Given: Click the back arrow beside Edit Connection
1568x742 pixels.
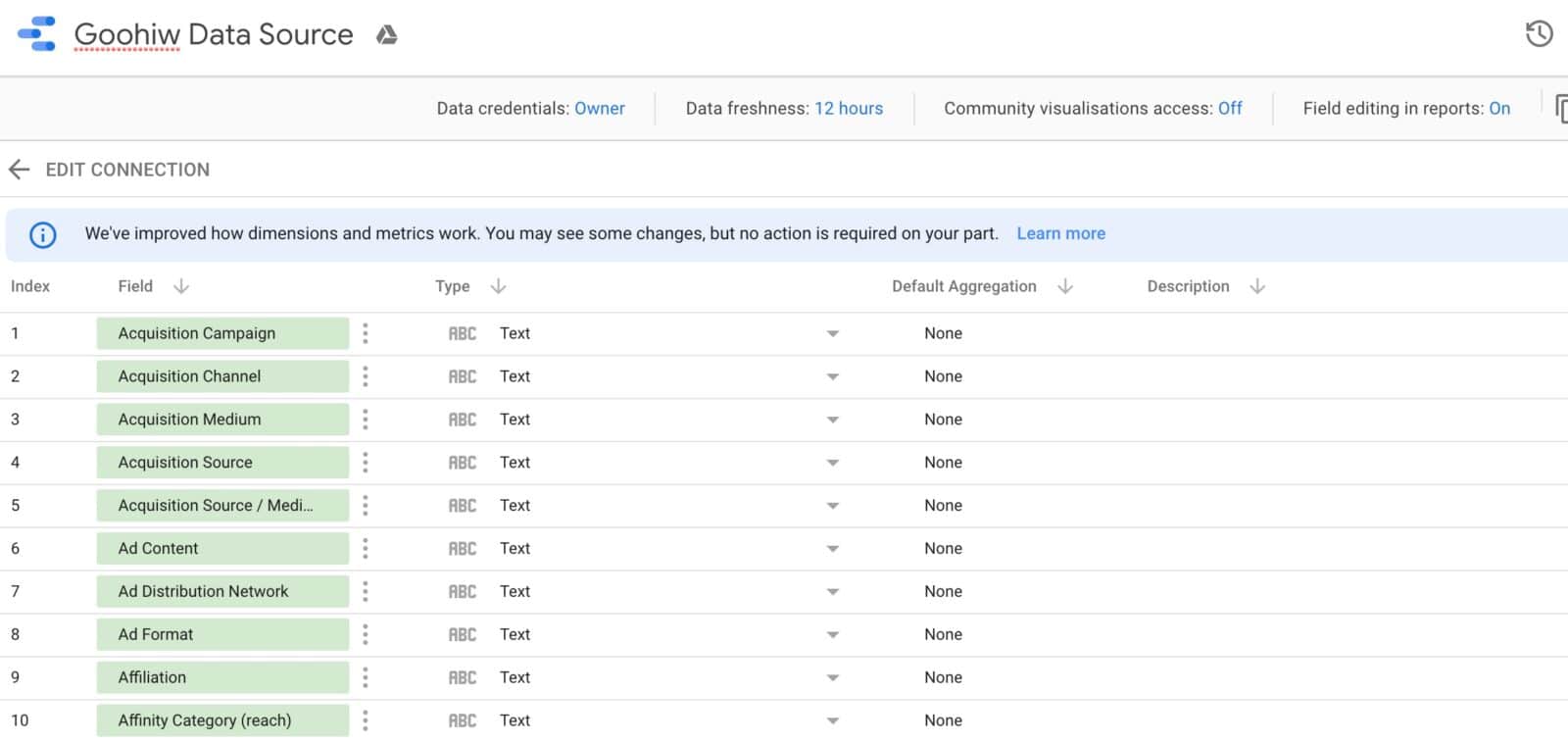Looking at the screenshot, I should (20, 170).
